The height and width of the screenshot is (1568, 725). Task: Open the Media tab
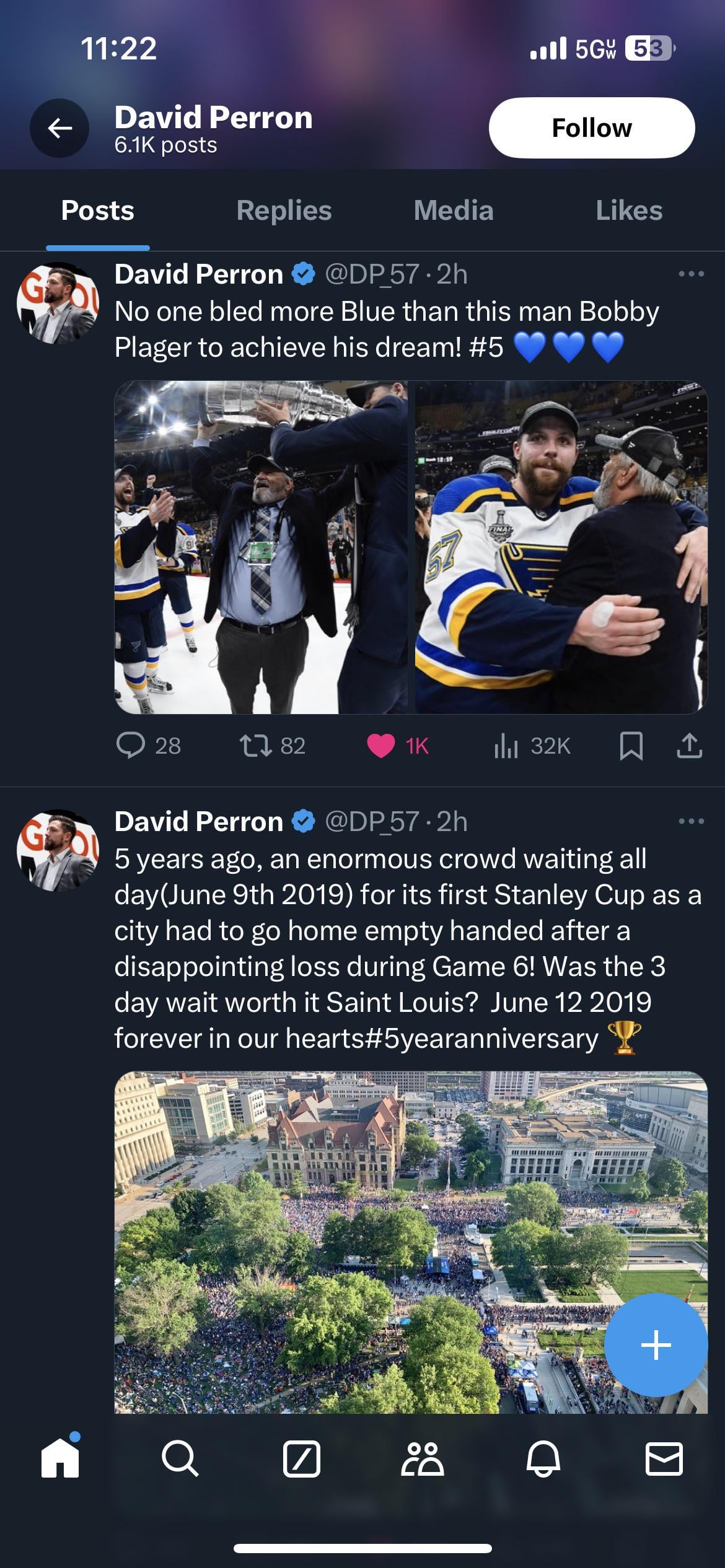[453, 211]
